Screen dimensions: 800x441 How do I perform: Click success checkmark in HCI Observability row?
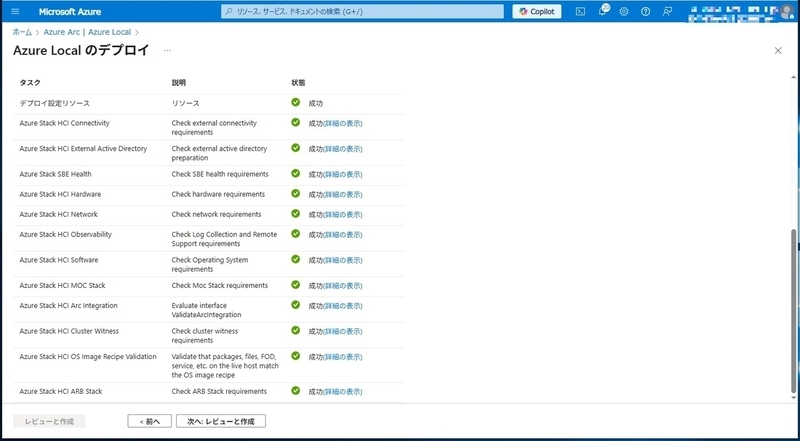[295, 233]
